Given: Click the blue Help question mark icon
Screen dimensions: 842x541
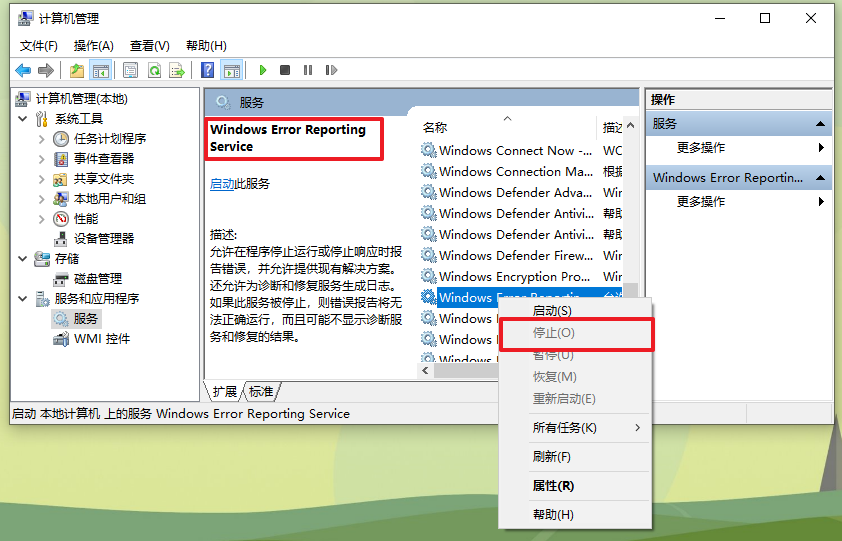Looking at the screenshot, I should click(207, 70).
